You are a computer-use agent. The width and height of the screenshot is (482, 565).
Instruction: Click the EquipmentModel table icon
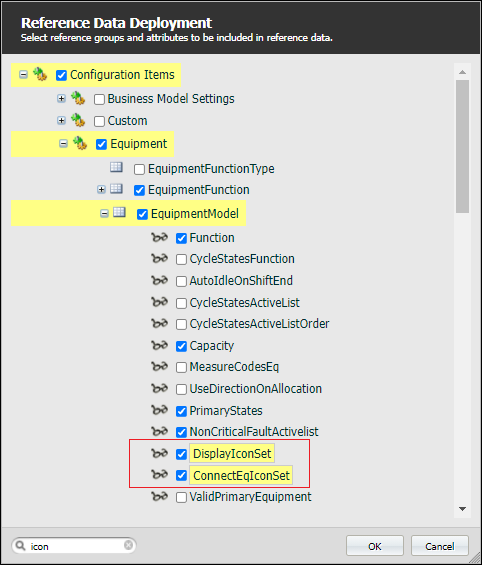click(x=119, y=212)
